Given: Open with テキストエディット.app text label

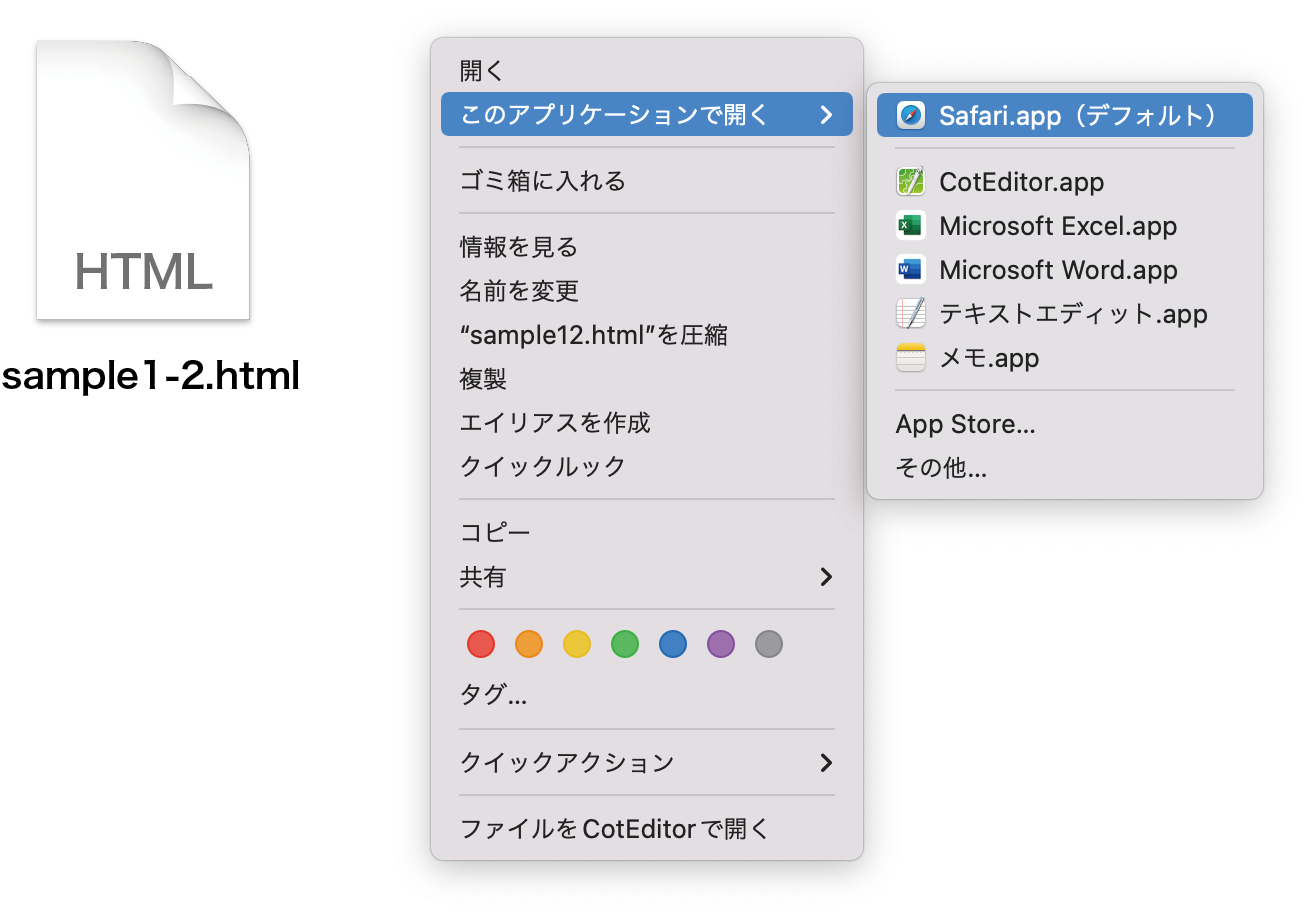Looking at the screenshot, I should point(1073,314).
